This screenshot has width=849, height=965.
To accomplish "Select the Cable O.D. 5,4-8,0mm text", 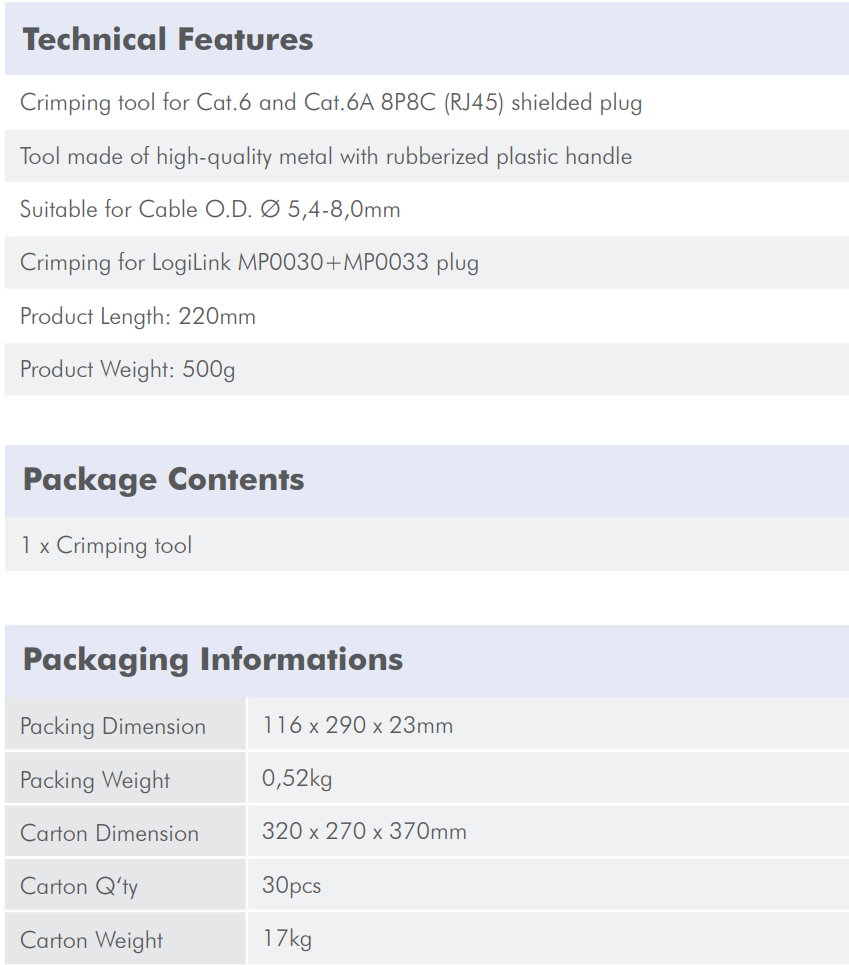I will pyautogui.click(x=210, y=209).
